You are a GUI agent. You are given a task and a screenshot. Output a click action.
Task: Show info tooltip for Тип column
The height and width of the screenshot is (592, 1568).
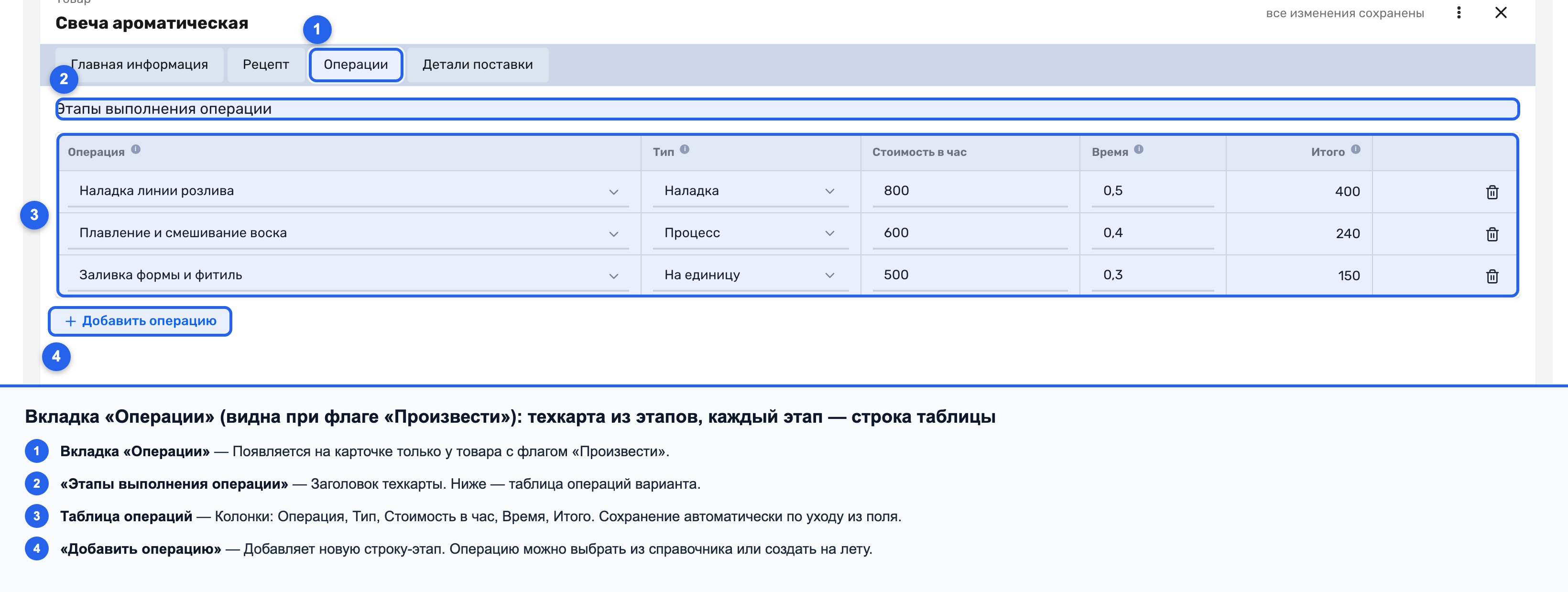click(685, 149)
